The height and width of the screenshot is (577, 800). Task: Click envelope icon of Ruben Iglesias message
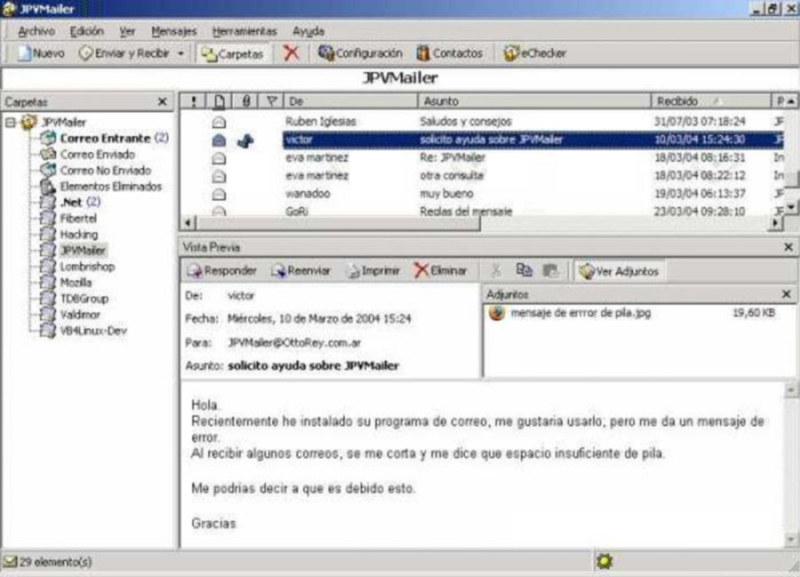click(x=219, y=122)
